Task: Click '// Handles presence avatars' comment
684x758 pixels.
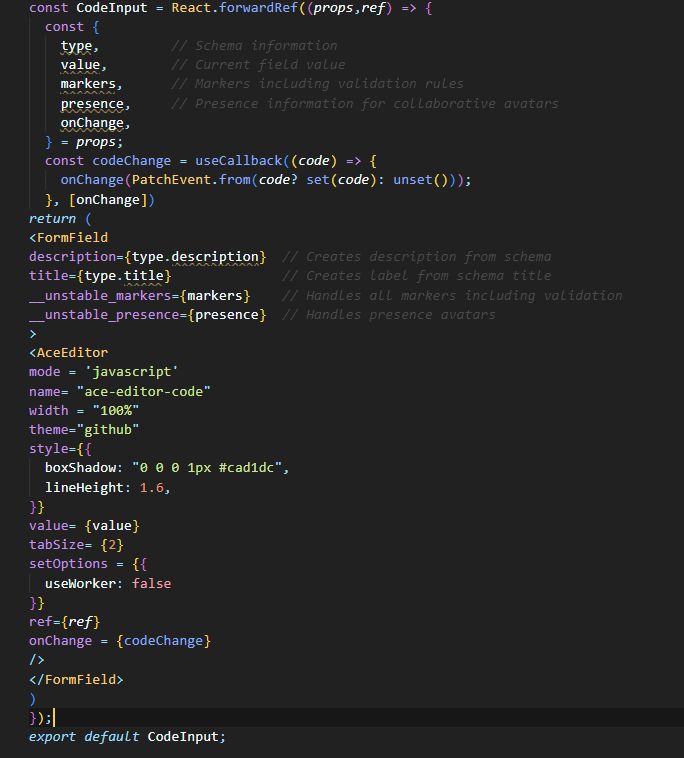Action: coord(389,315)
